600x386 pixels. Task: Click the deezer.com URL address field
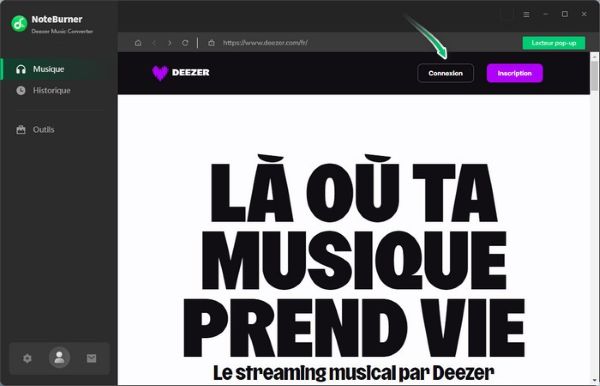(x=265, y=43)
